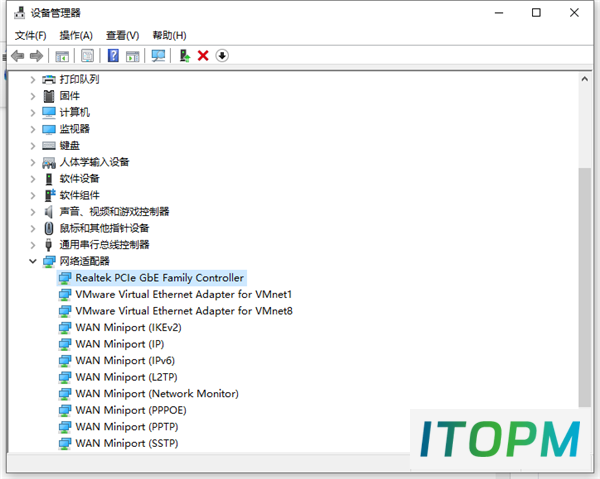Screen dimensions: 600x479
Task: Expand the 键盘 node
Action: coord(33,146)
